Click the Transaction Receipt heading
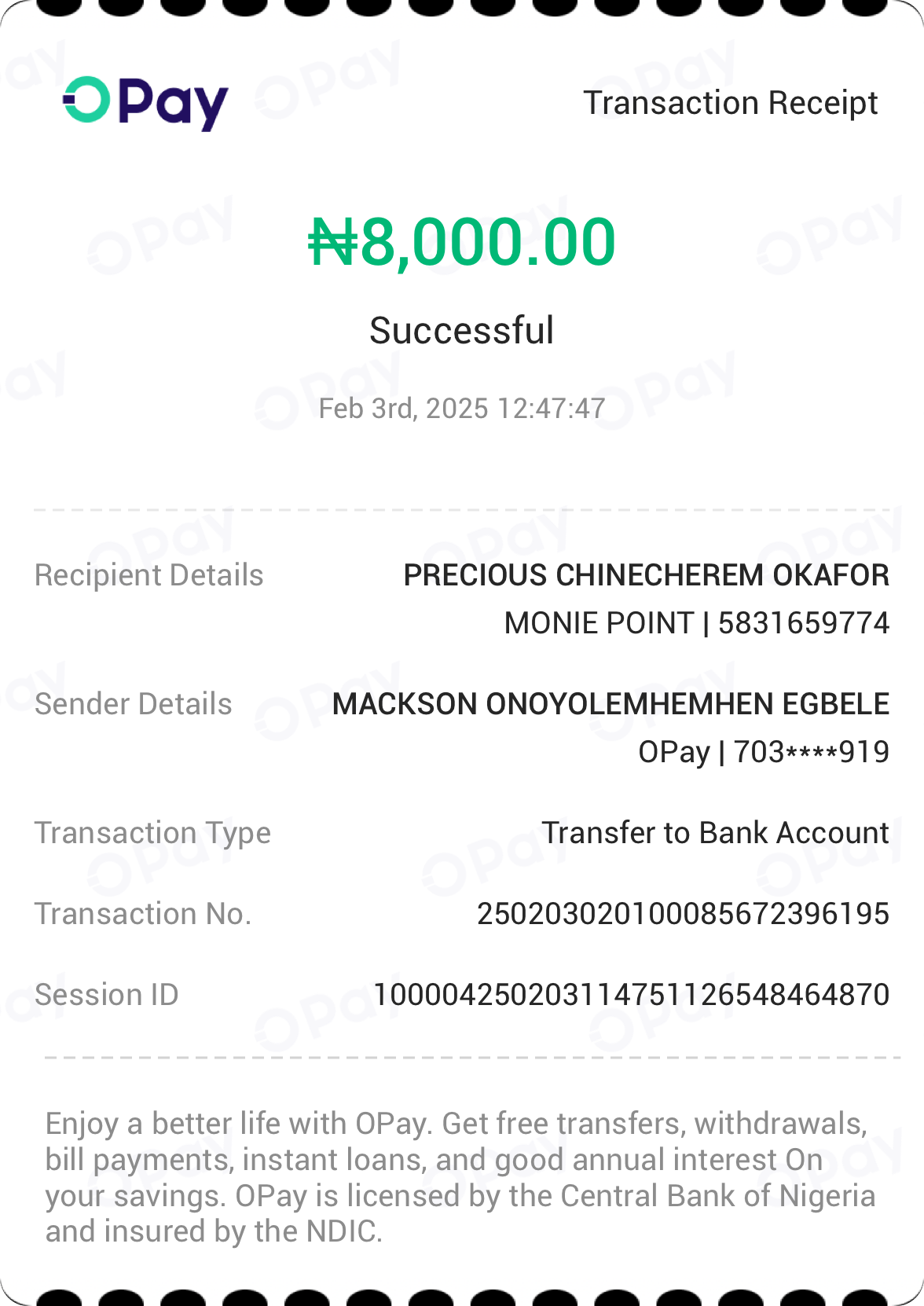 [730, 103]
